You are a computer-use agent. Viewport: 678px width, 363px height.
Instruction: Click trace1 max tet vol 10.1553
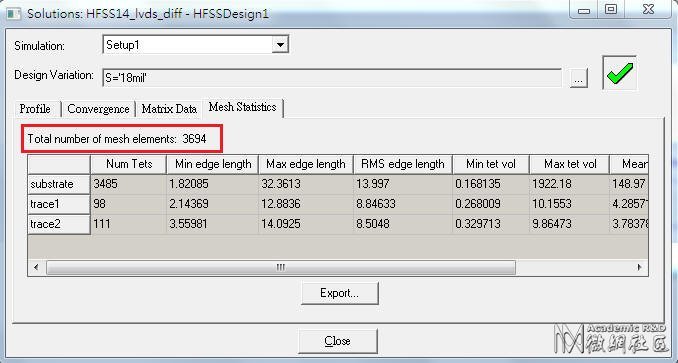click(570, 204)
